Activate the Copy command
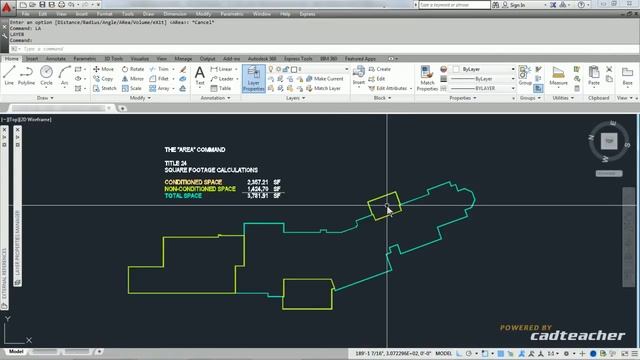This screenshot has height=360, width=640. pos(103,78)
